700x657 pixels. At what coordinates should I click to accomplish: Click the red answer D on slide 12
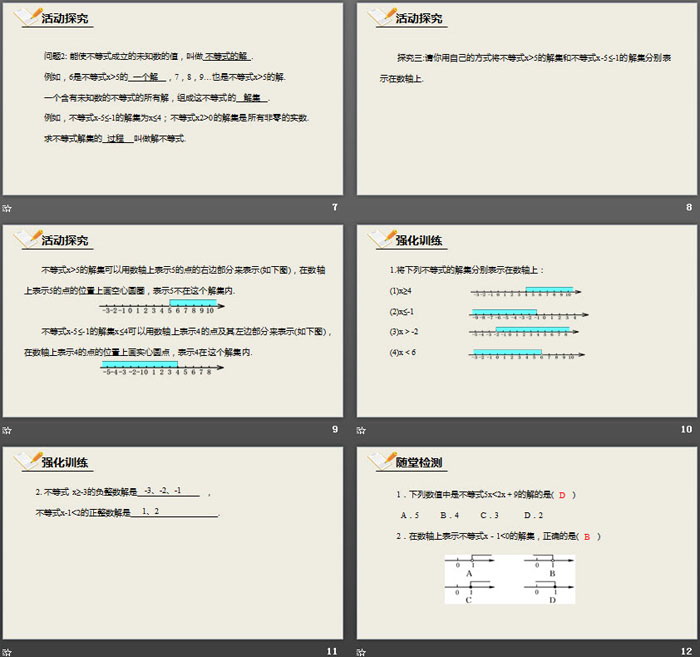[562, 495]
